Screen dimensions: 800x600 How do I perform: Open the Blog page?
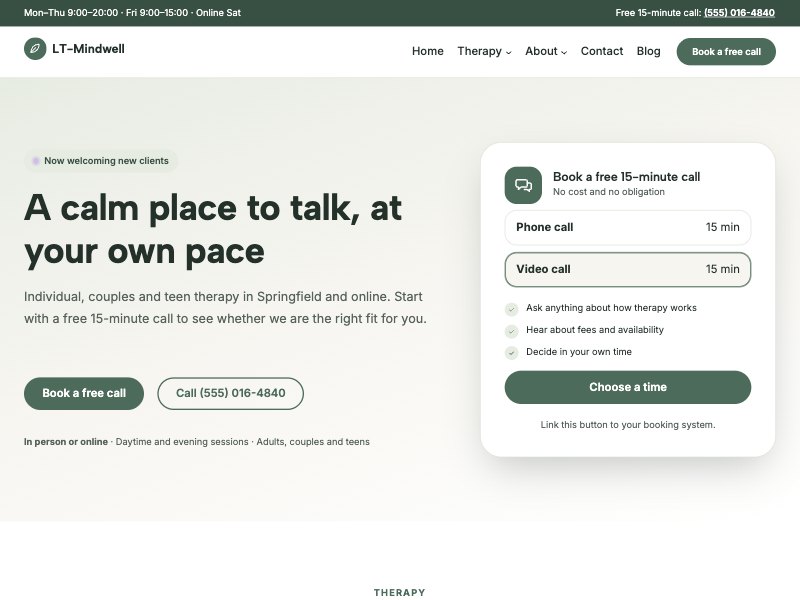point(648,52)
